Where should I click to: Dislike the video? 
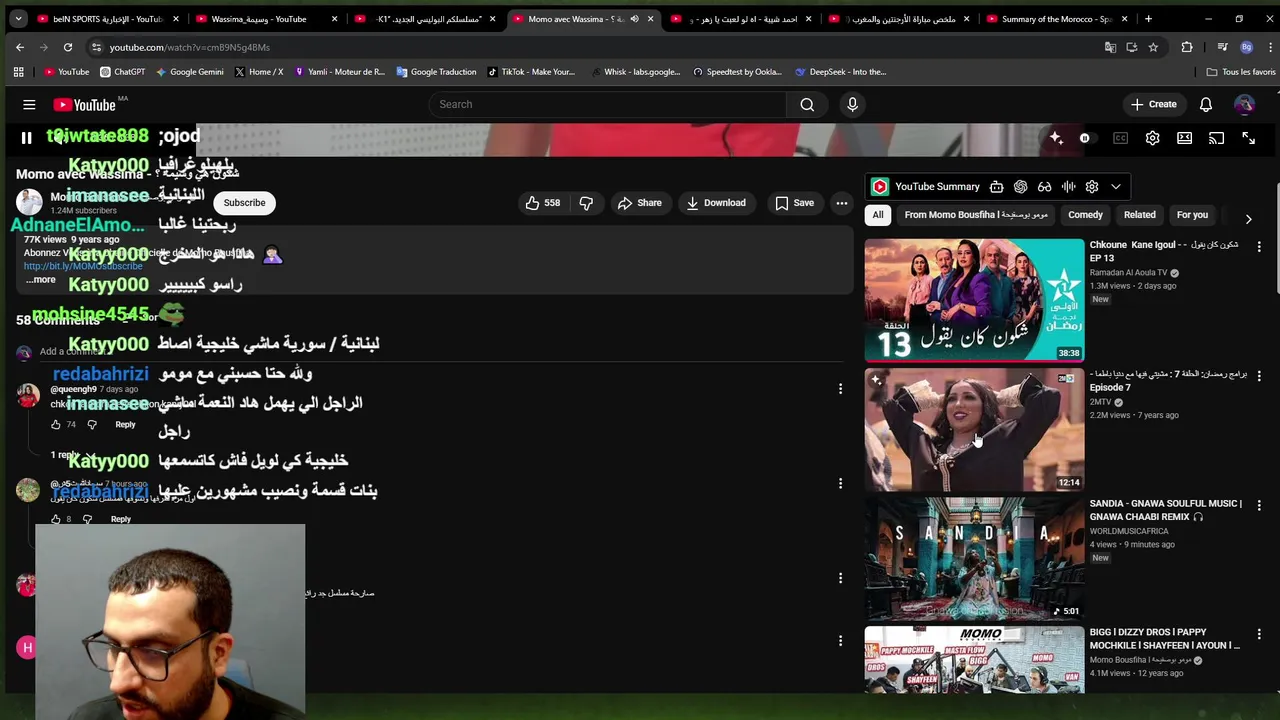586,203
